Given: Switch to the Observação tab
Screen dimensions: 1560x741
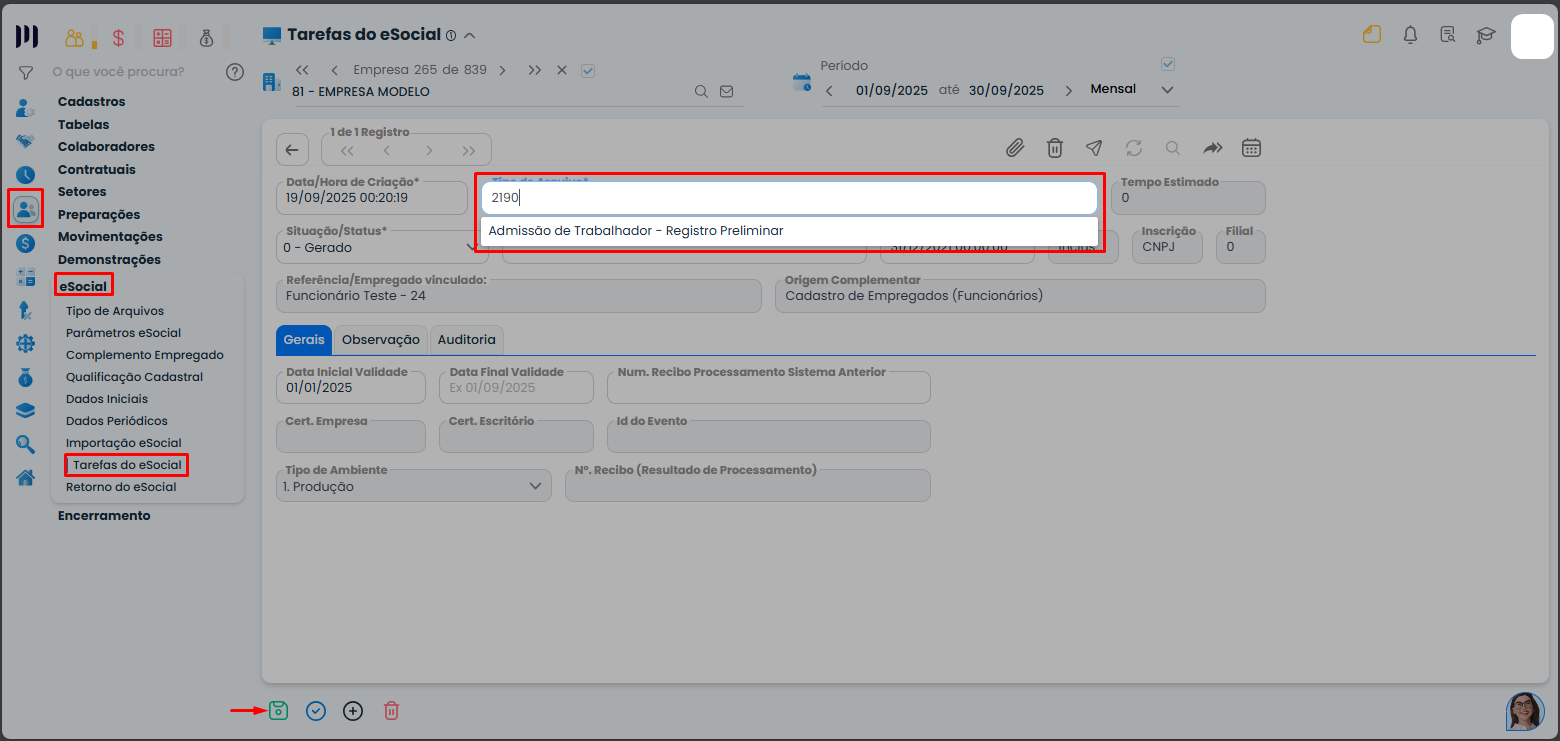Looking at the screenshot, I should 380,340.
